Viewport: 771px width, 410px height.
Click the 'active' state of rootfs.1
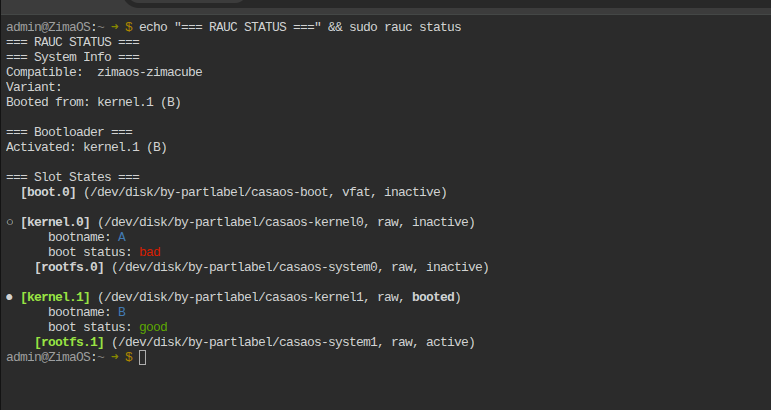[x=447, y=342]
